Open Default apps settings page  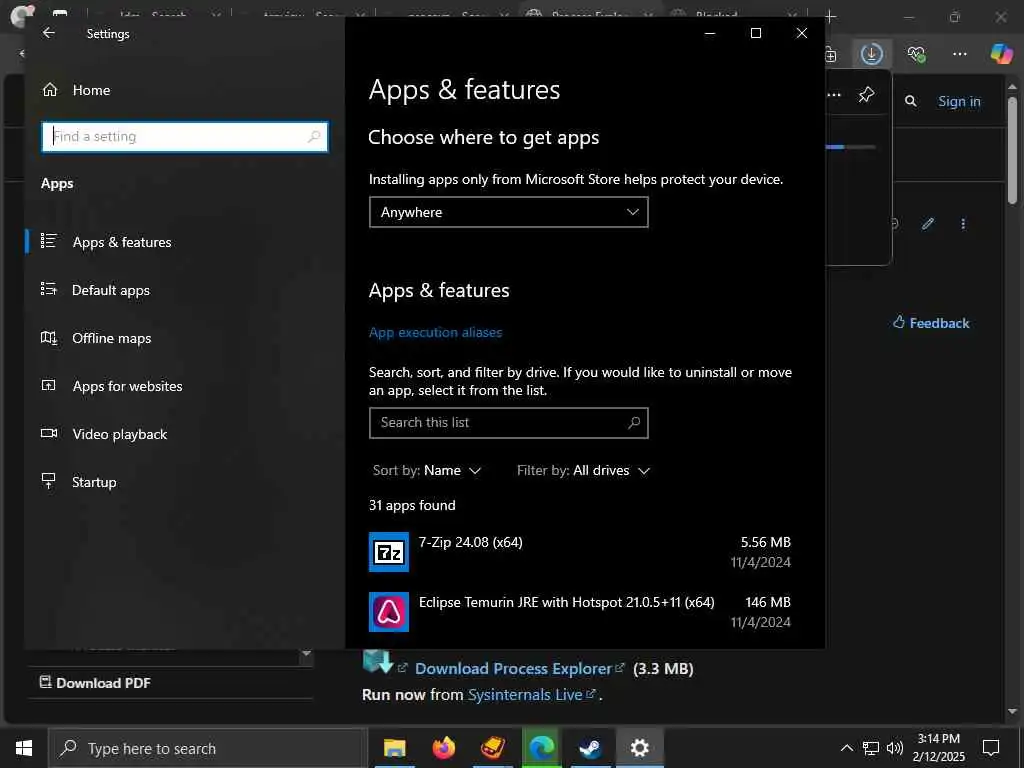(111, 290)
